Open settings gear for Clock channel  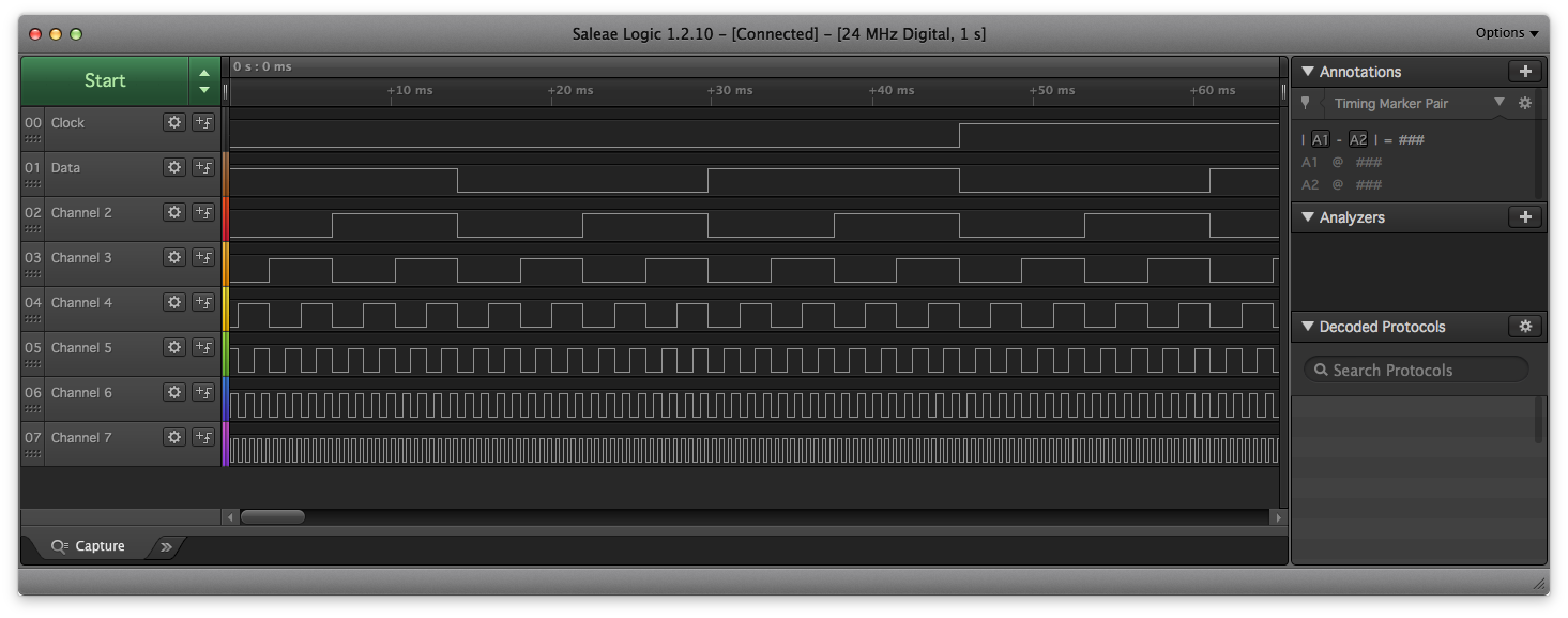tap(174, 123)
